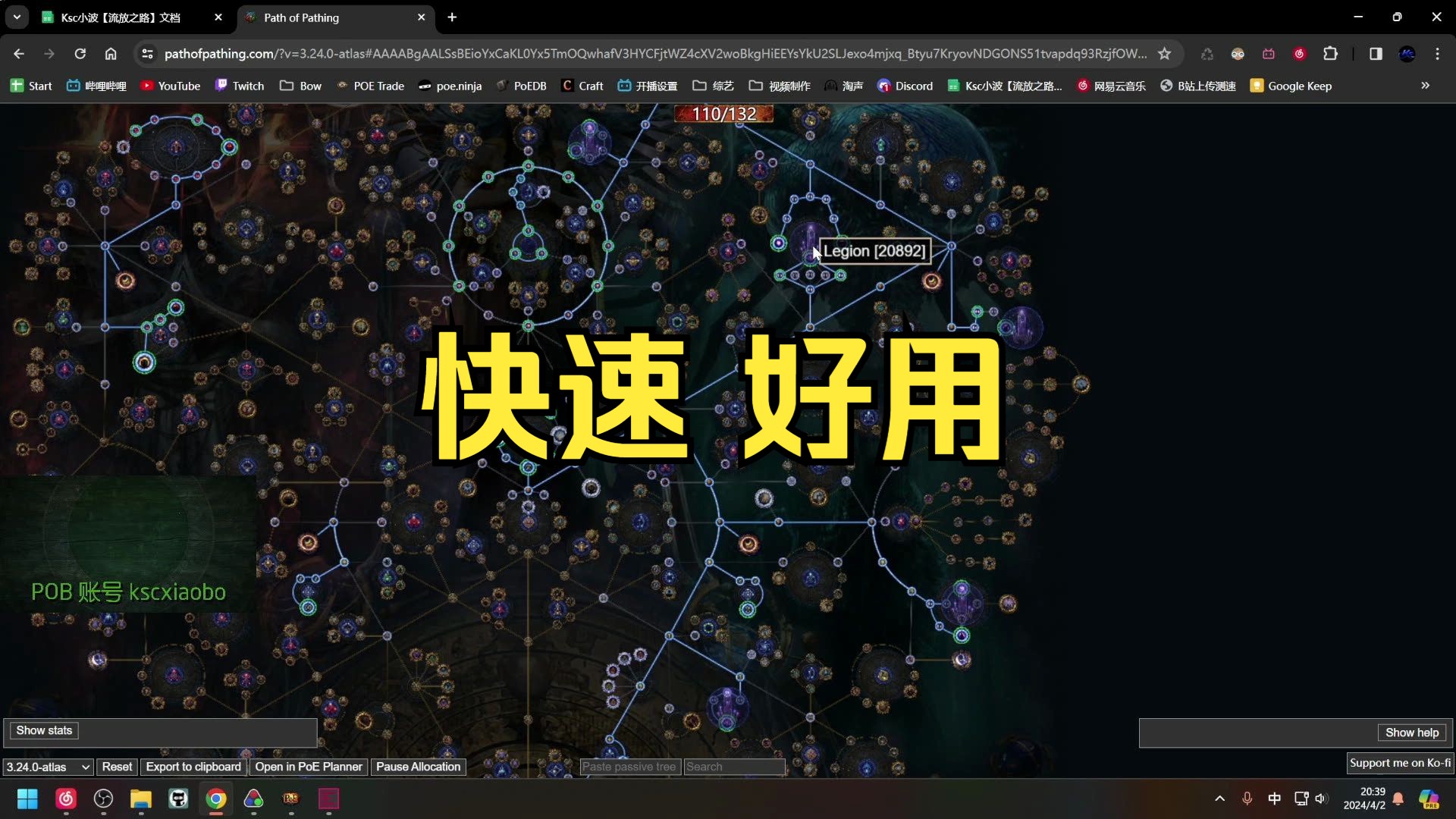Screen dimensions: 1456x819
Task: Open the notification bell icon
Action: pyautogui.click(x=1398, y=799)
